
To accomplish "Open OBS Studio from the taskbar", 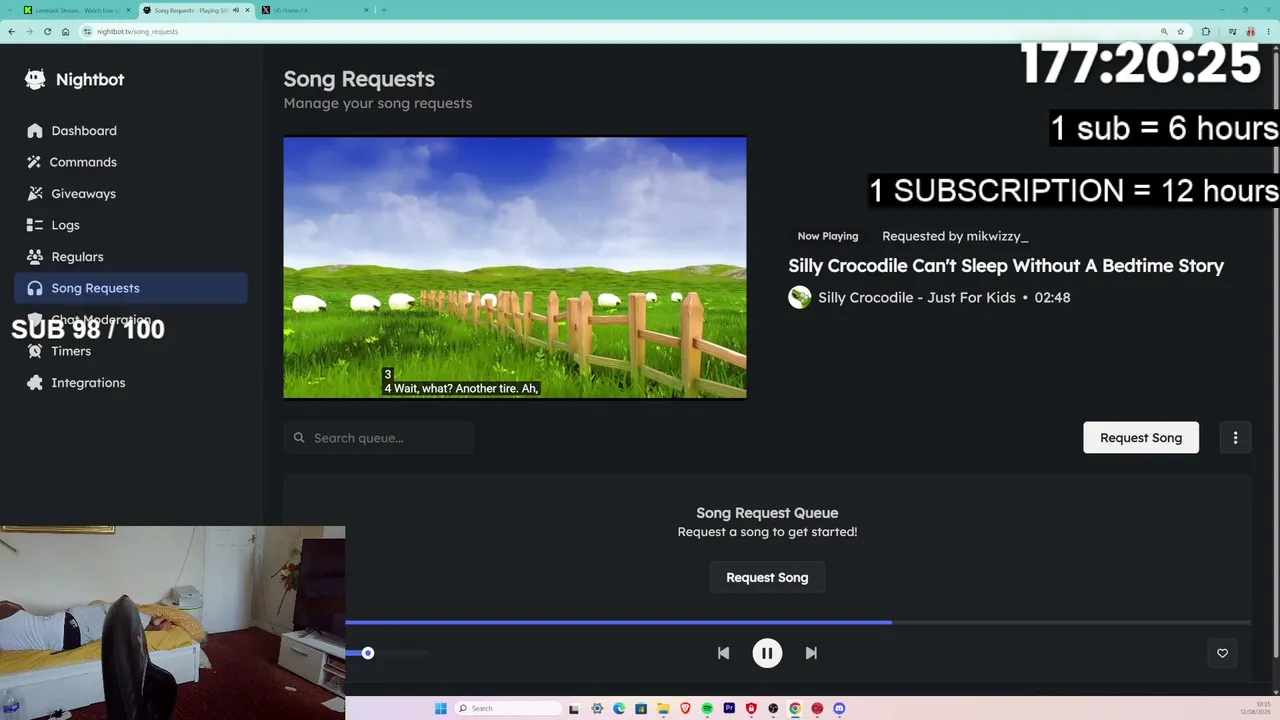I will click(773, 709).
